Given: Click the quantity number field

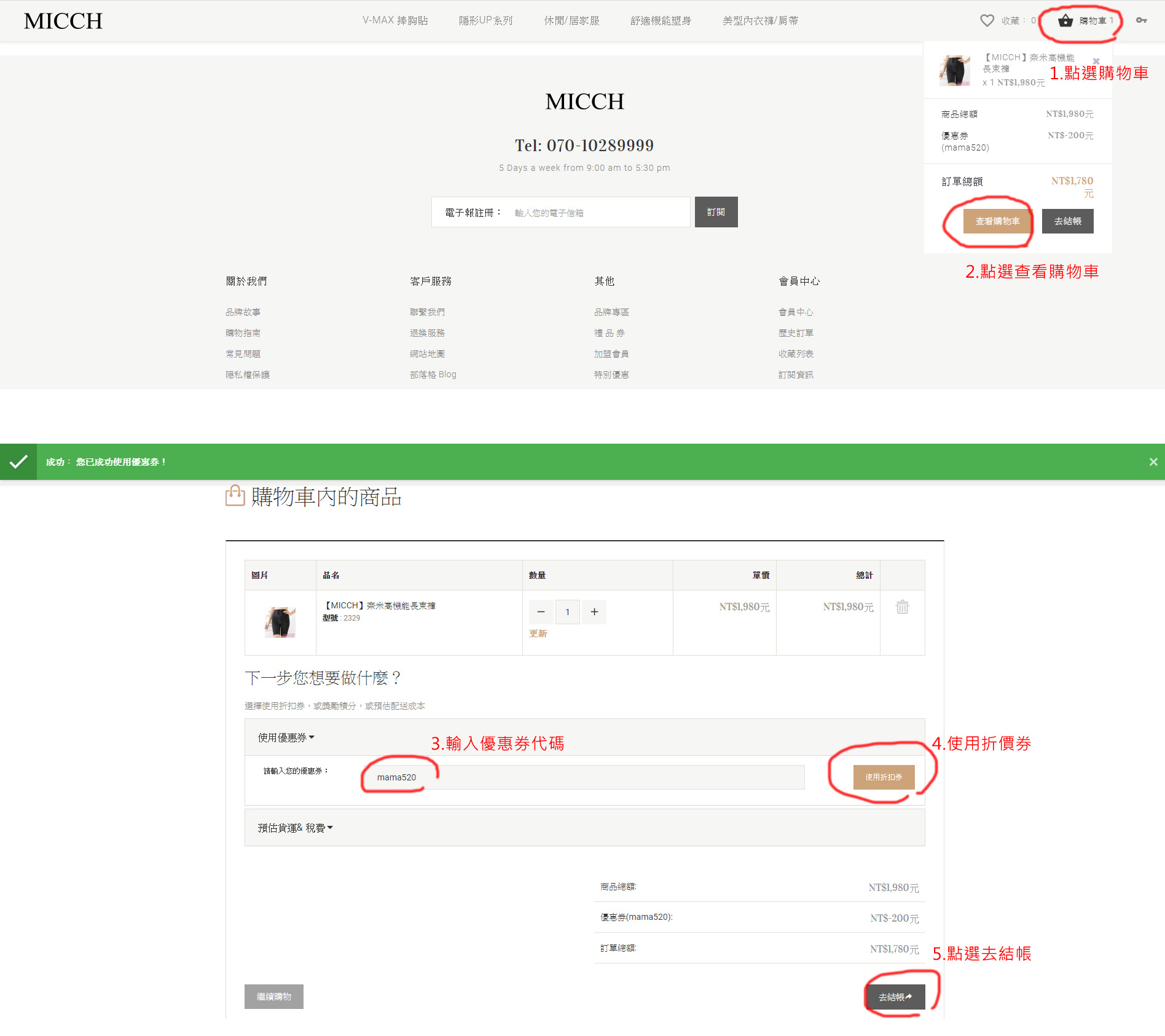Looking at the screenshot, I should tap(568, 612).
